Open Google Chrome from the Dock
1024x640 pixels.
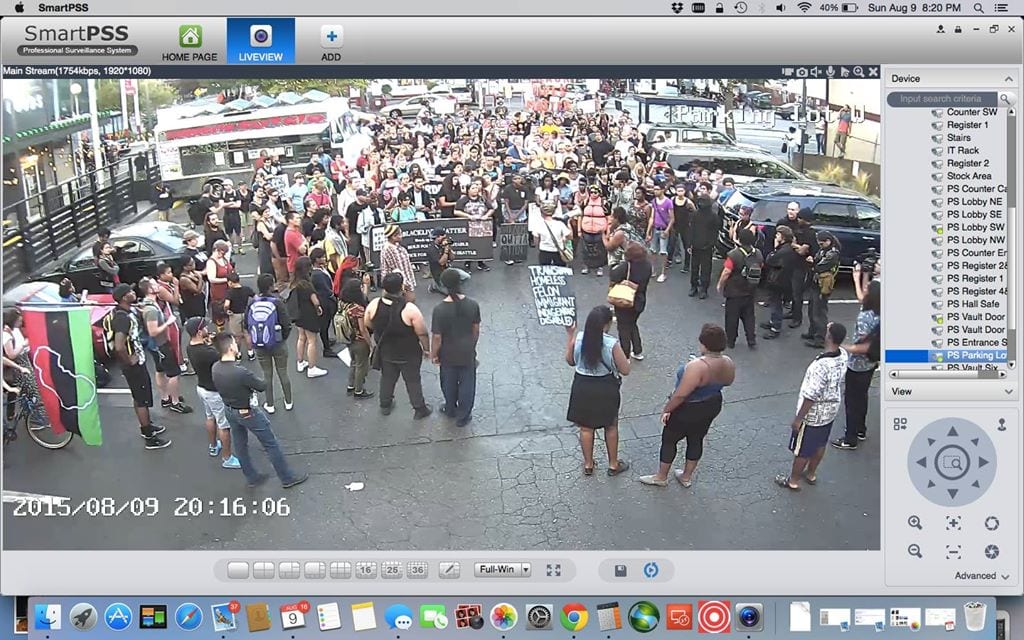574,617
